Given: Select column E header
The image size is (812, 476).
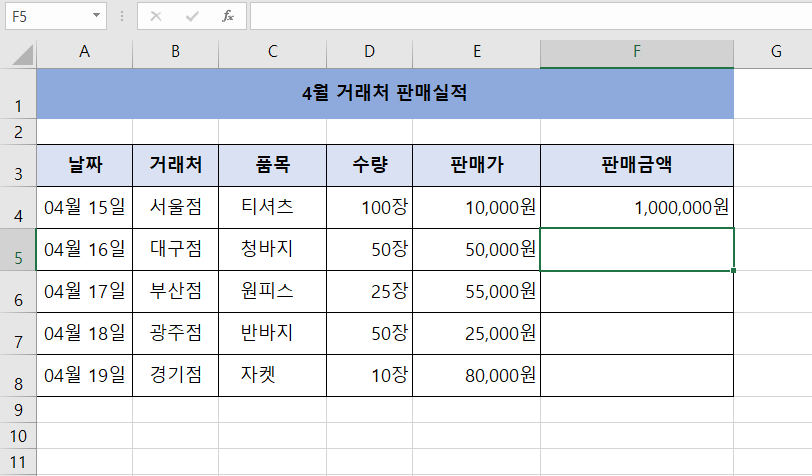Looking at the screenshot, I should (x=476, y=54).
